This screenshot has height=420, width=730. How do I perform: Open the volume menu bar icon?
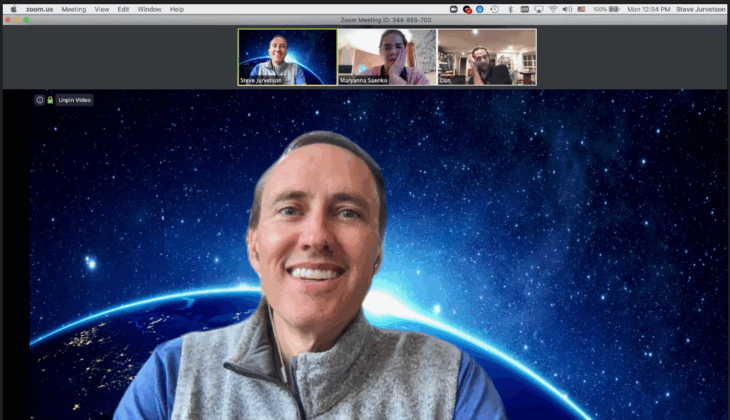pos(567,9)
